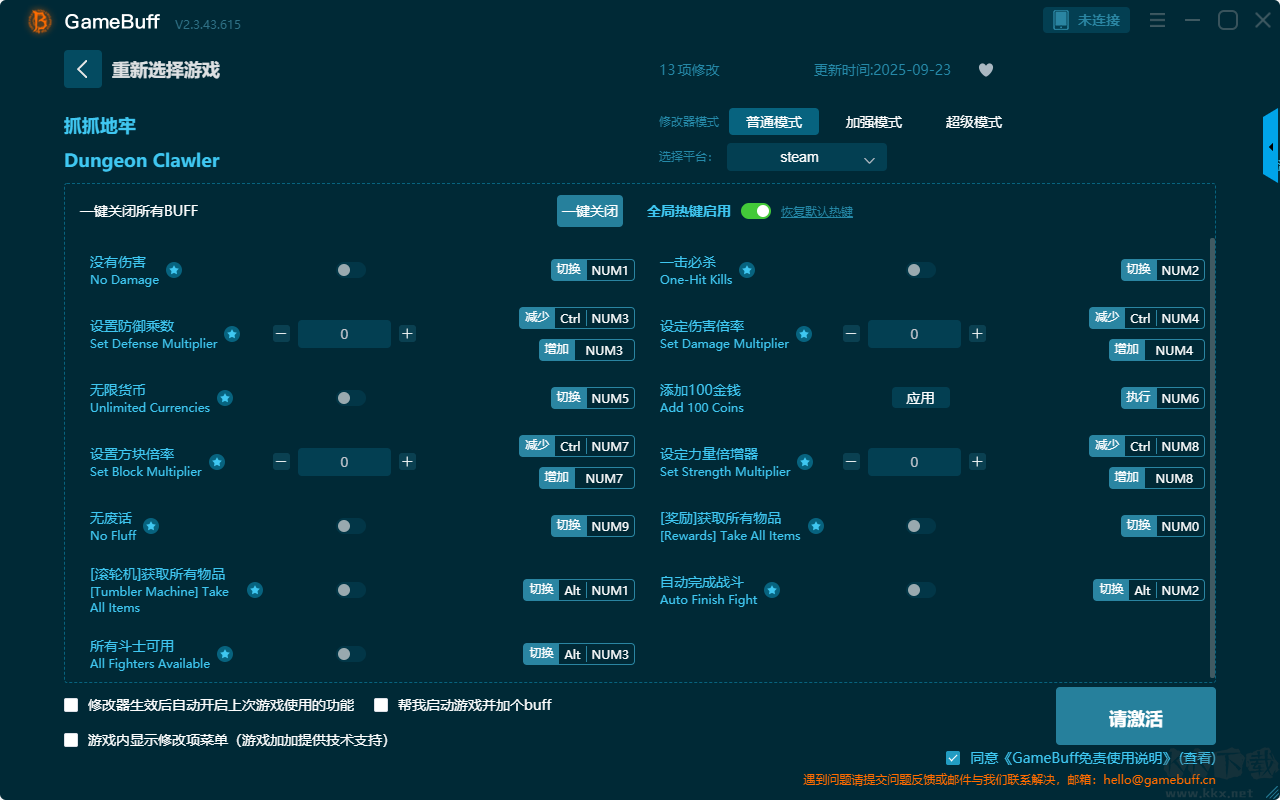Viewport: 1280px width, 800px height.
Task: Click the GameBuff logo icon
Action: [40, 21]
